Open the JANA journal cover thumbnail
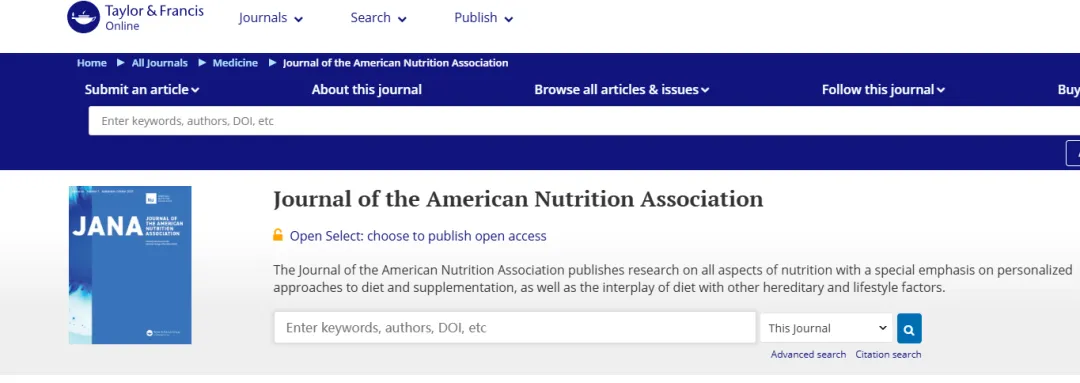The image size is (1080, 383). 130,265
